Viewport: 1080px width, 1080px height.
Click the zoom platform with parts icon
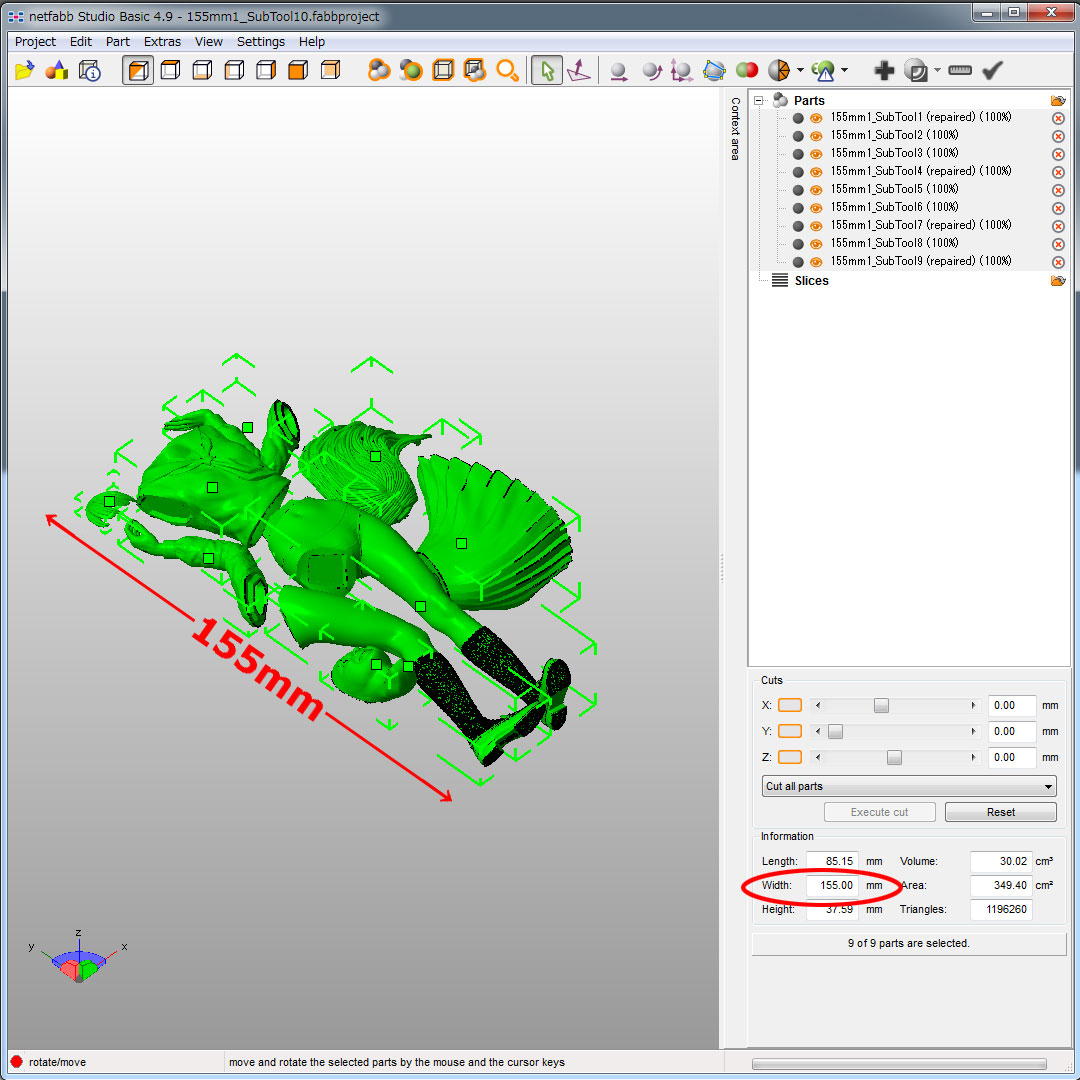(475, 70)
